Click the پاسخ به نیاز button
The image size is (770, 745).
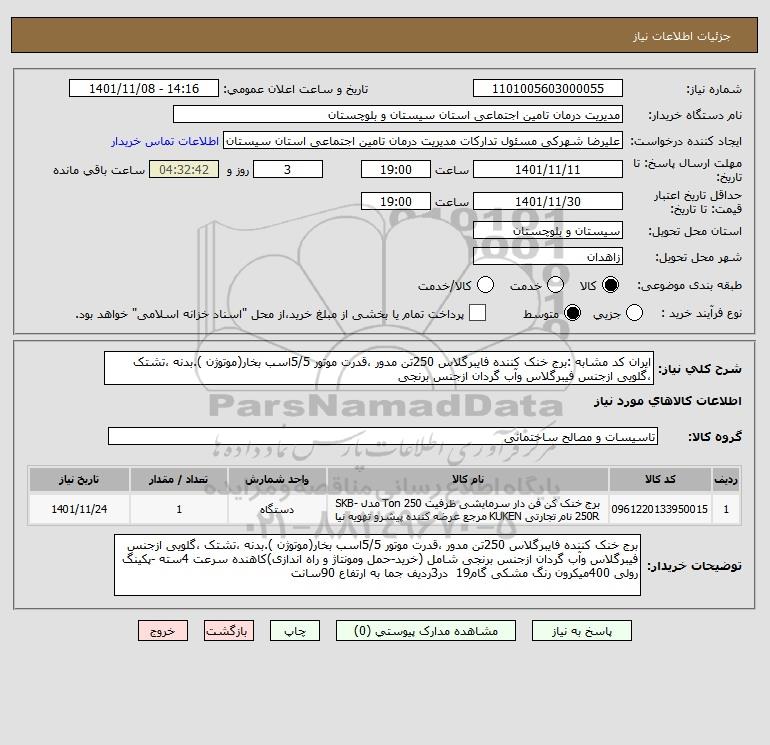point(582,631)
